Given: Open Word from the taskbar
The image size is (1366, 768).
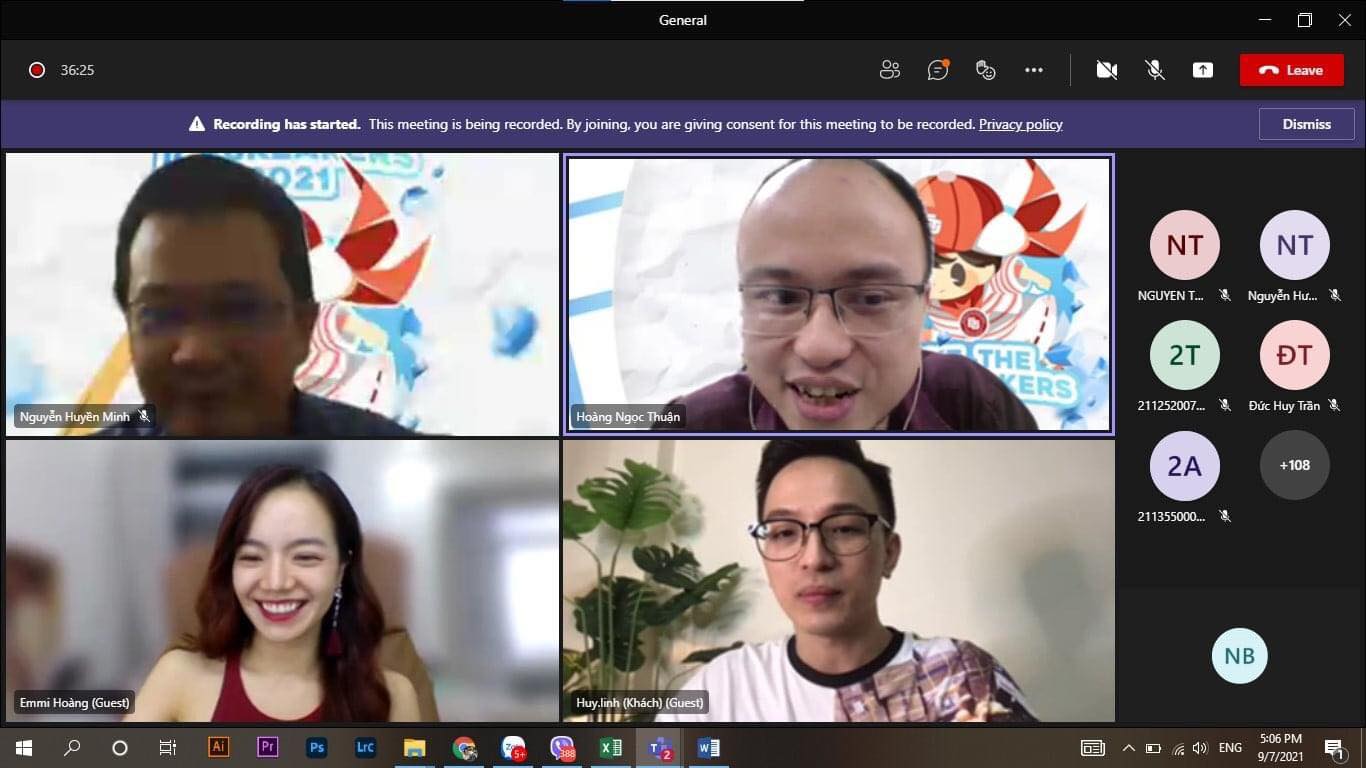Looking at the screenshot, I should click(708, 748).
